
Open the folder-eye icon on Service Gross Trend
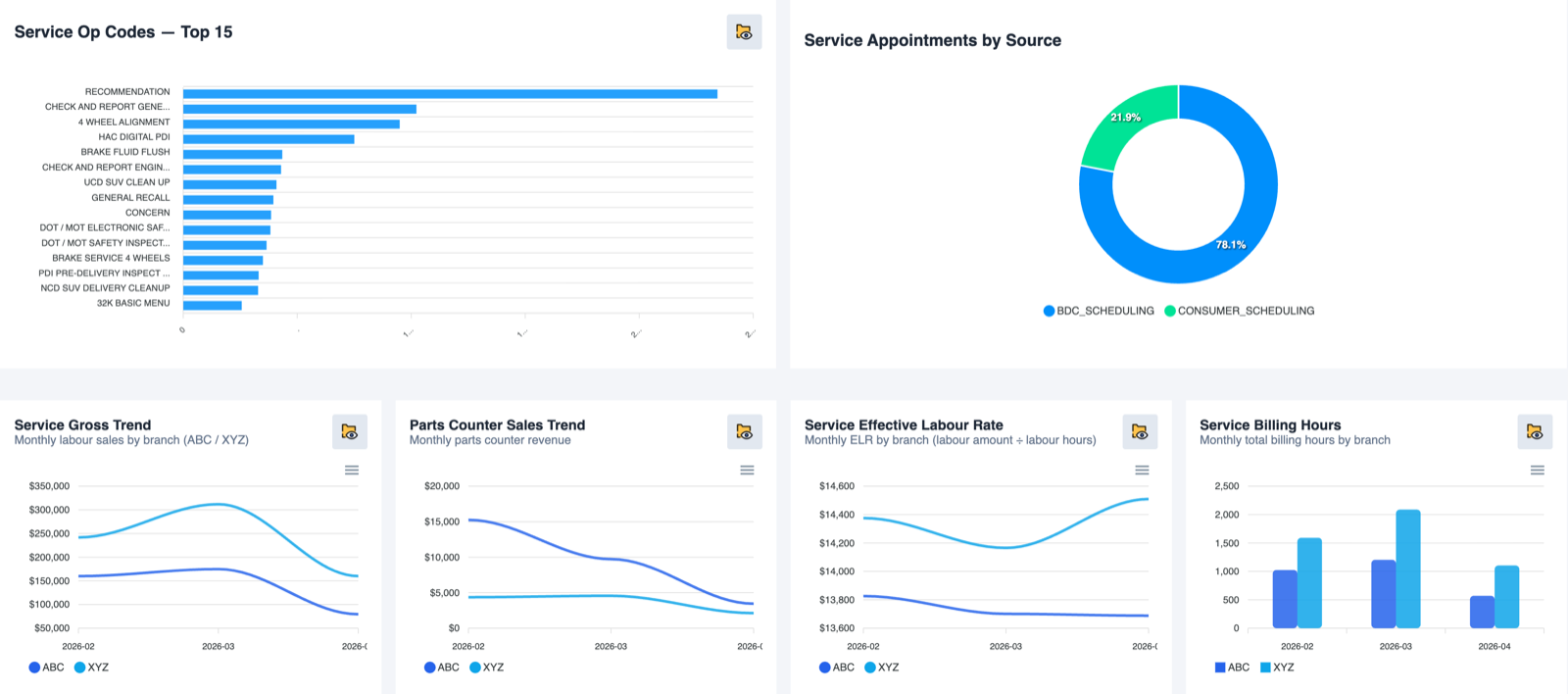pos(349,431)
